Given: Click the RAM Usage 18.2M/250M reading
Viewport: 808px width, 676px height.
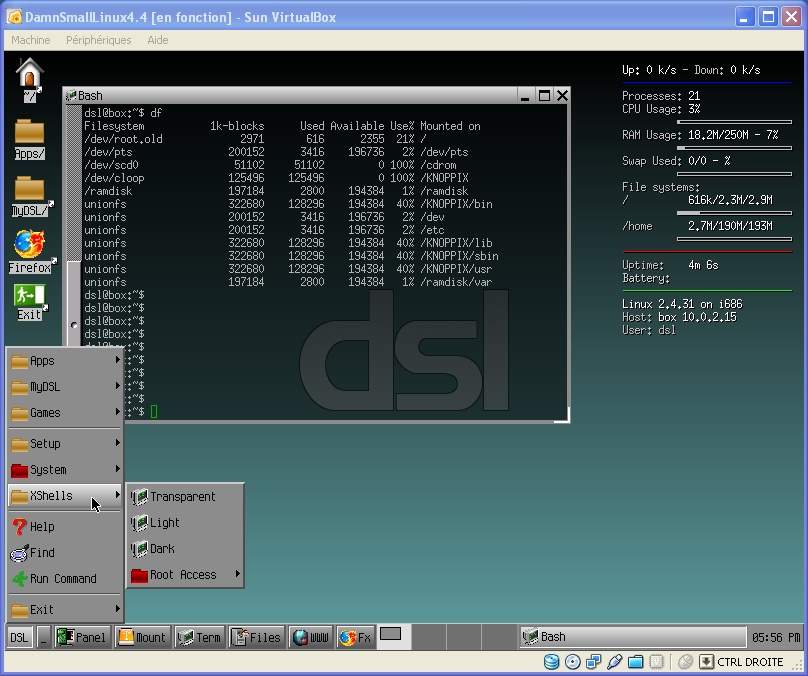Looking at the screenshot, I should coord(733,135).
